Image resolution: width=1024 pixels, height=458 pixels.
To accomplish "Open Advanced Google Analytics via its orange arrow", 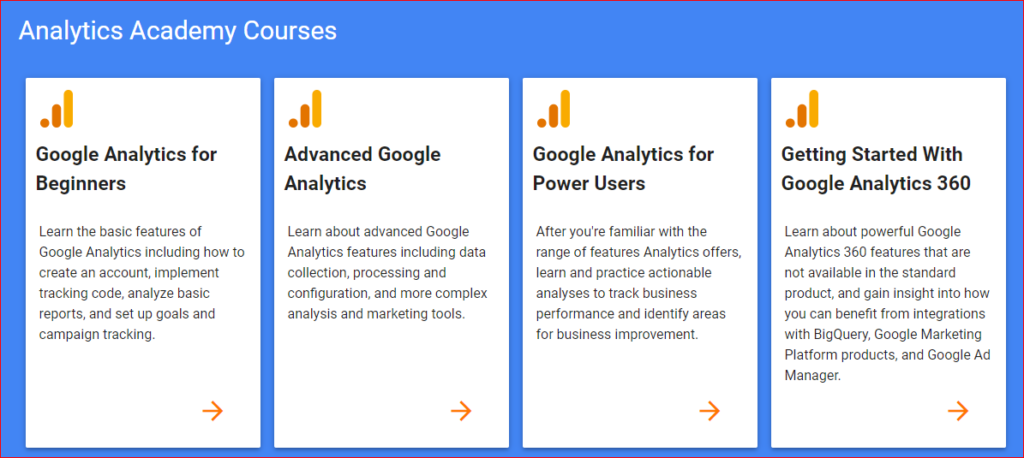I will pyautogui.click(x=461, y=411).
